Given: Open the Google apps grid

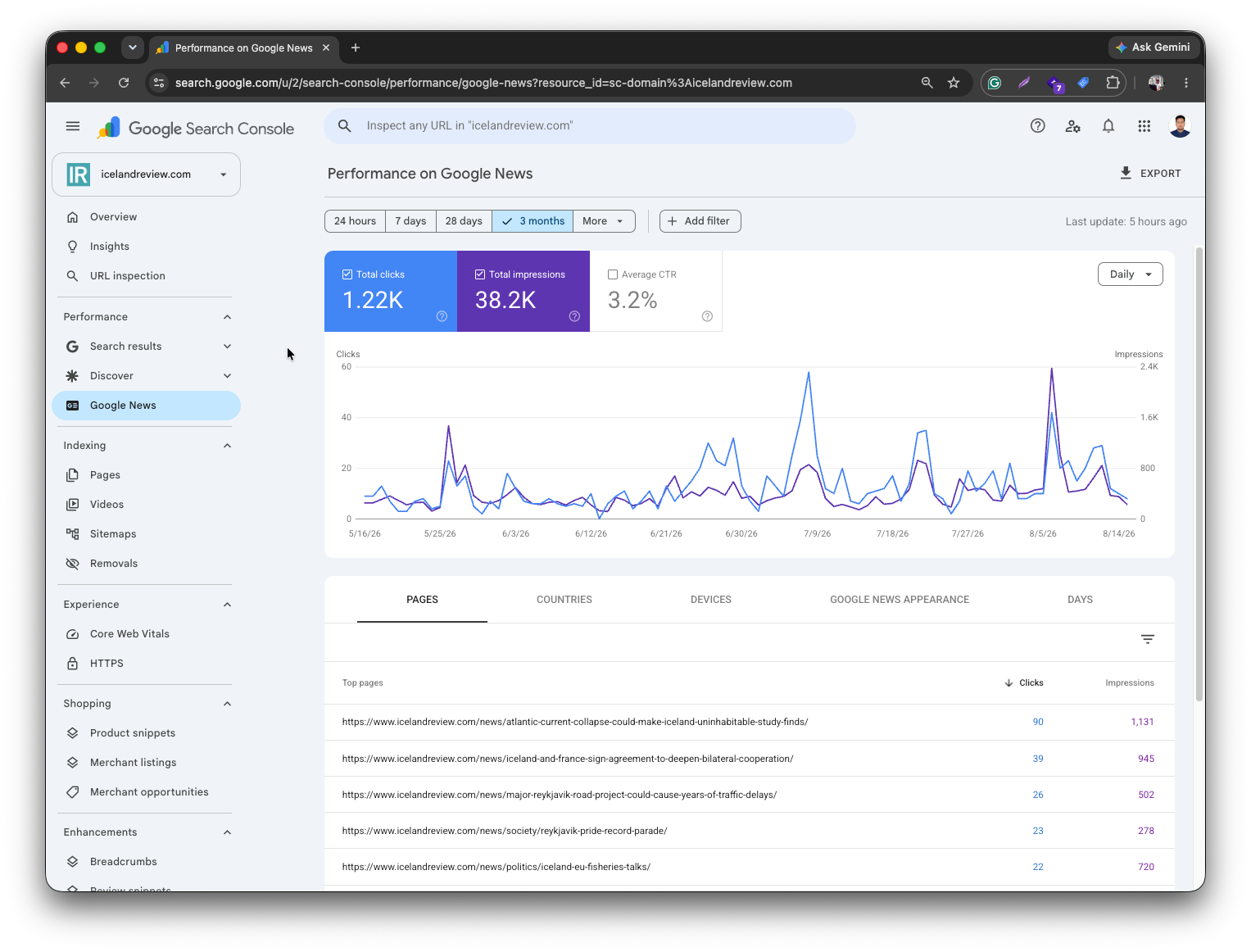Looking at the screenshot, I should tap(1144, 126).
